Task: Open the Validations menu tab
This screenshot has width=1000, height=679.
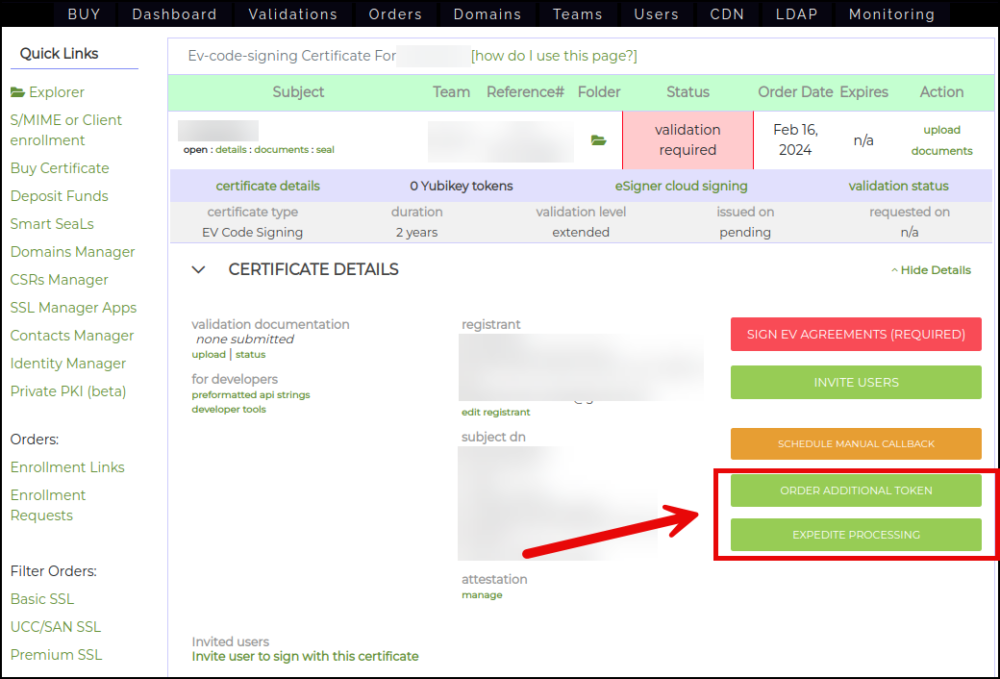Action: 293,14
